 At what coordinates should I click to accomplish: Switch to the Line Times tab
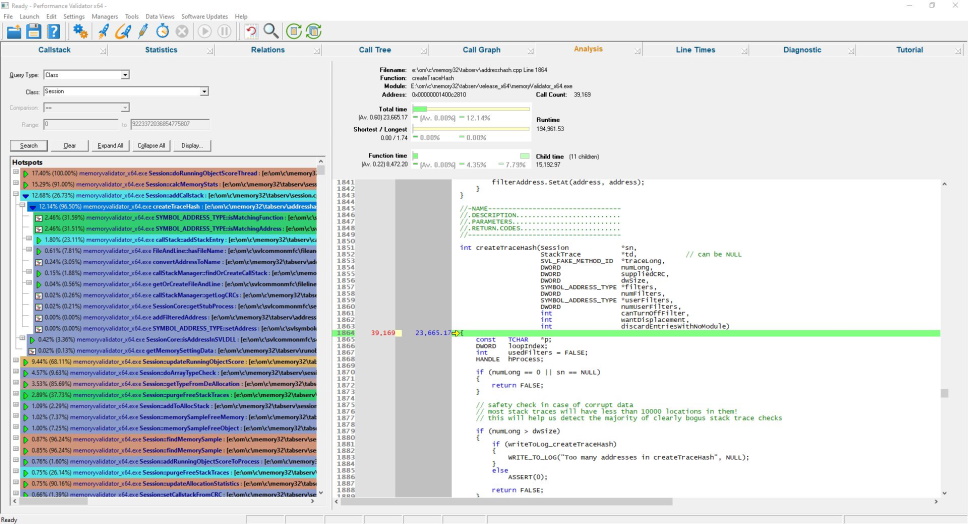(x=695, y=50)
